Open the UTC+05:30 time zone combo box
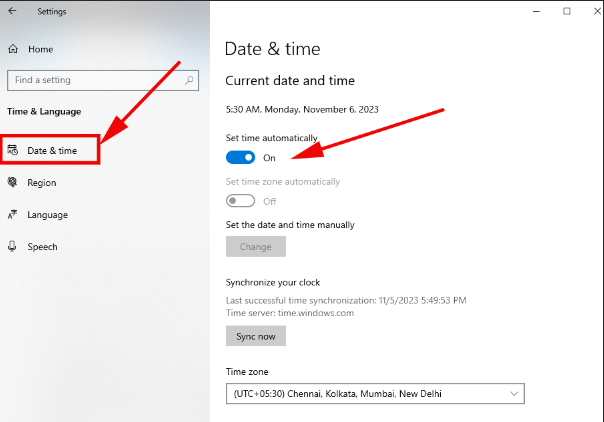 pyautogui.click(x=375, y=394)
